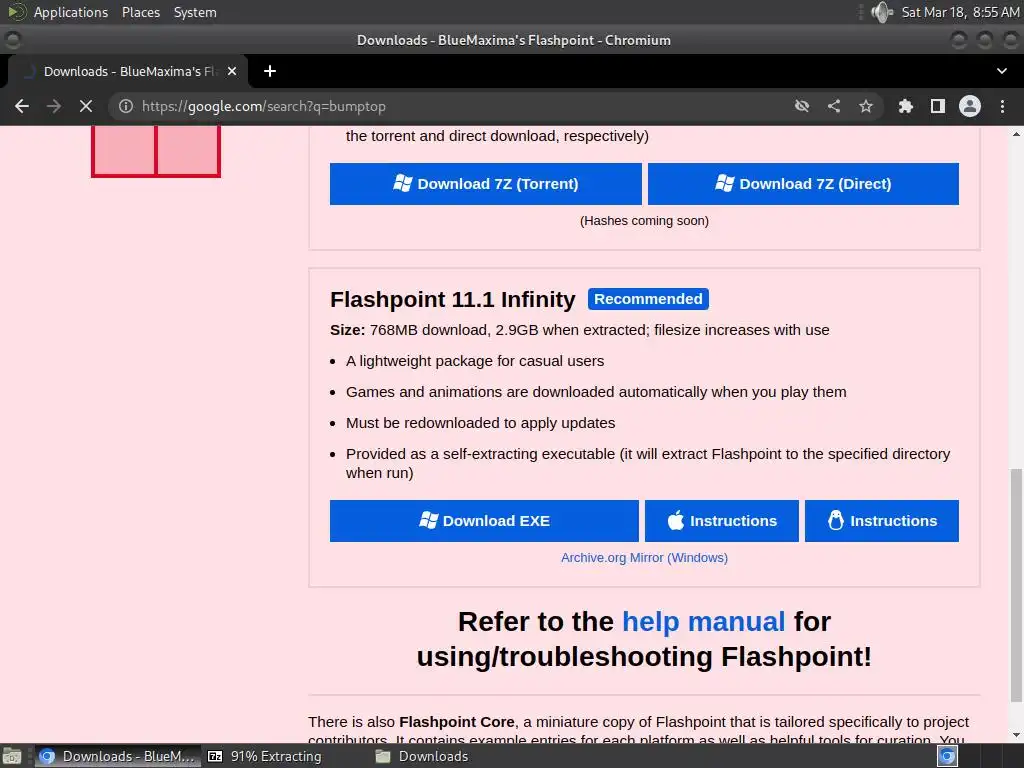This screenshot has width=1024, height=768.
Task: Click the workspace switcher icon at bottom right
Action: pos(948,756)
